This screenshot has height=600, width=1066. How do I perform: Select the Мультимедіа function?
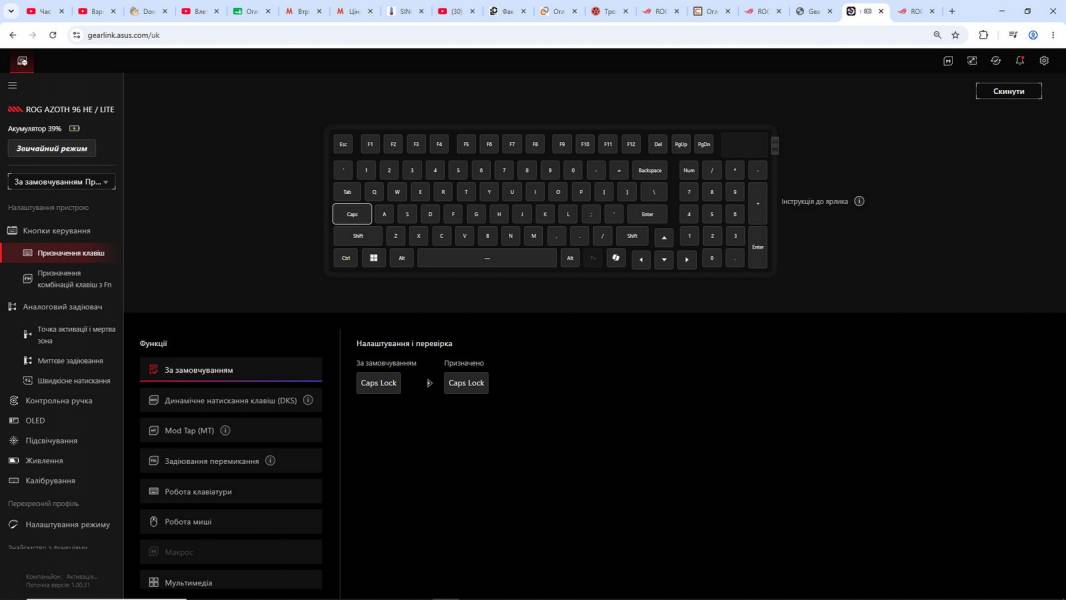230,582
